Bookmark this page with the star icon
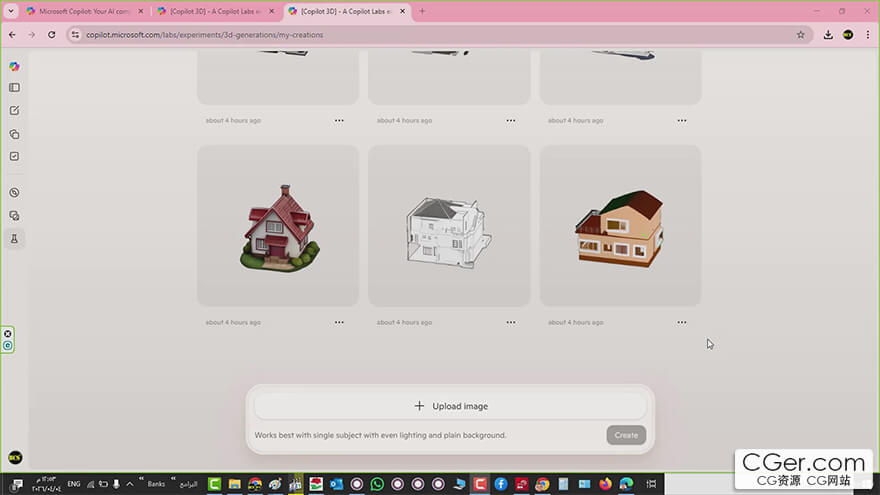The image size is (880, 495). coord(801,35)
